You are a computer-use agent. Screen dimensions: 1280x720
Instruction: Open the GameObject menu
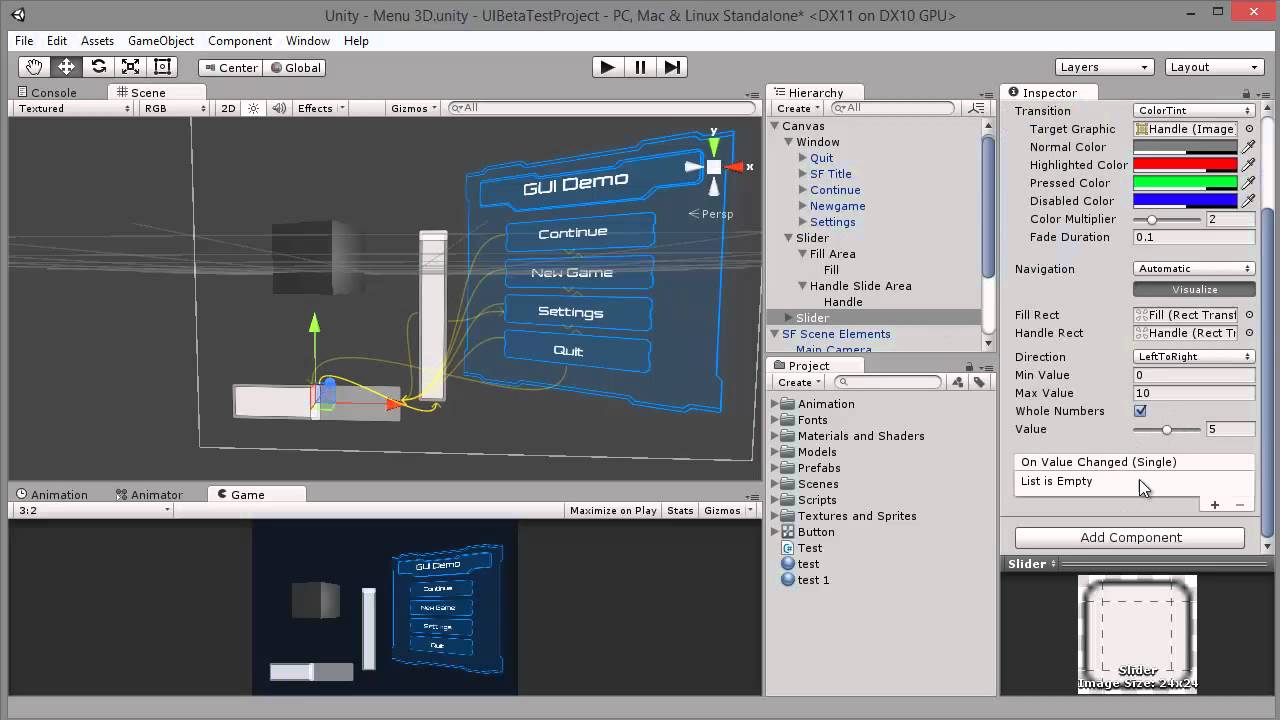[x=161, y=41]
